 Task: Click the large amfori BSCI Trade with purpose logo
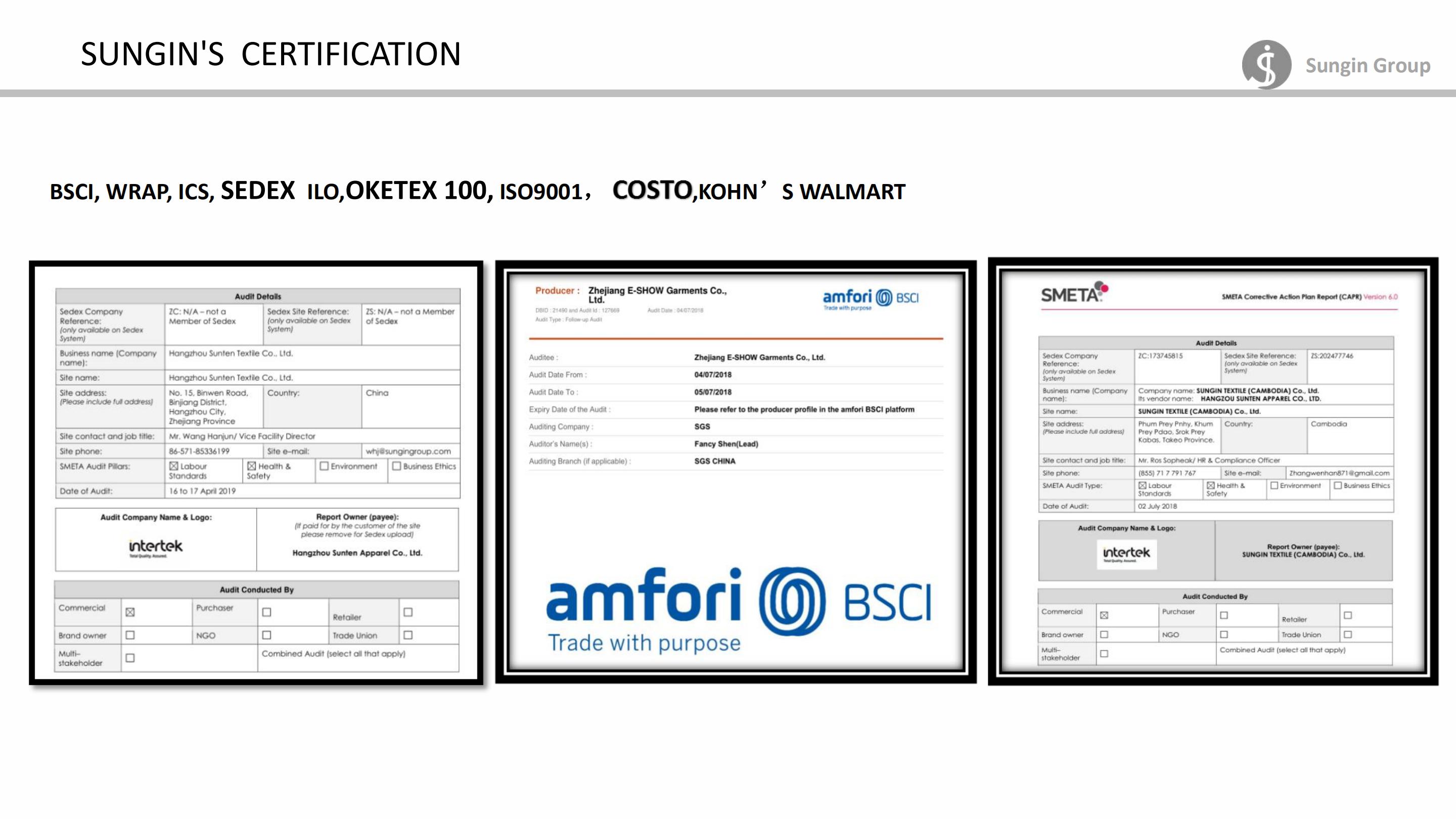pos(738,610)
